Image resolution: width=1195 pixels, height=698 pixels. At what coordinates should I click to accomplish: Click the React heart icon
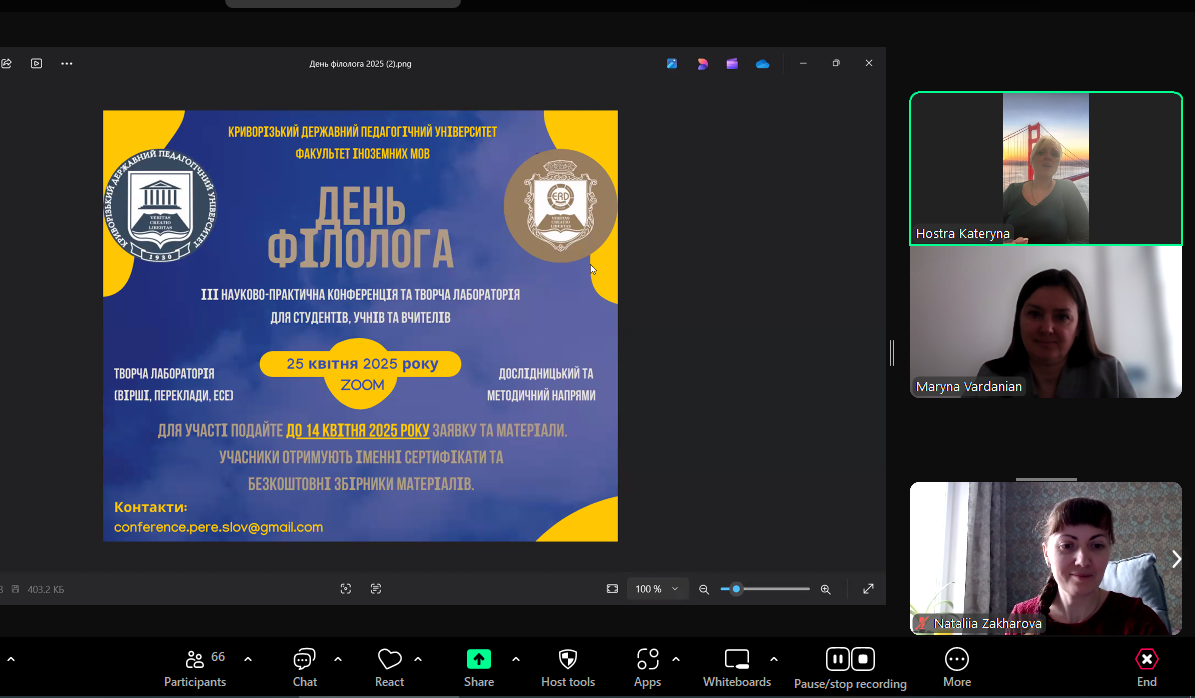pos(389,667)
